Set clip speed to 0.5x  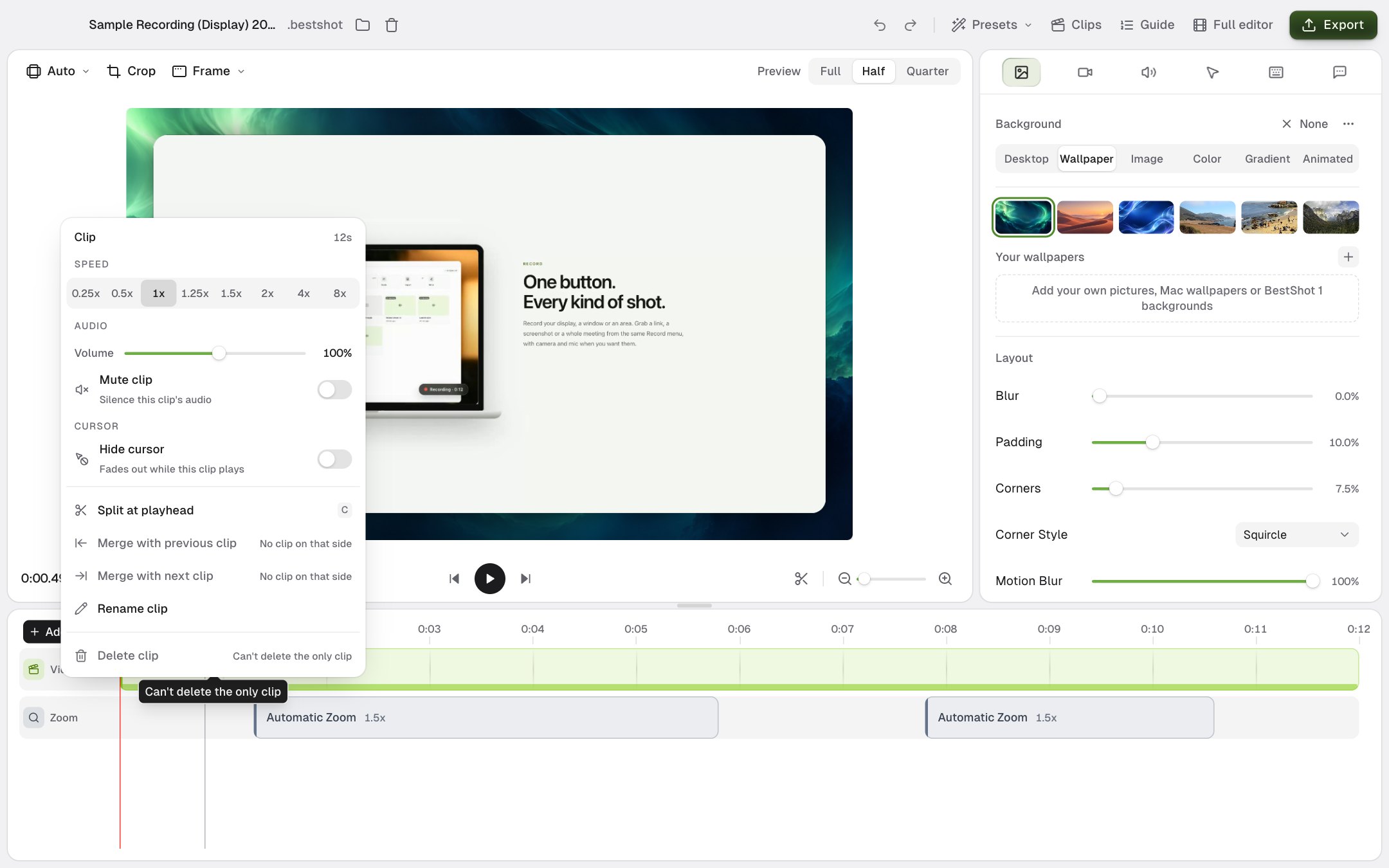click(x=122, y=293)
